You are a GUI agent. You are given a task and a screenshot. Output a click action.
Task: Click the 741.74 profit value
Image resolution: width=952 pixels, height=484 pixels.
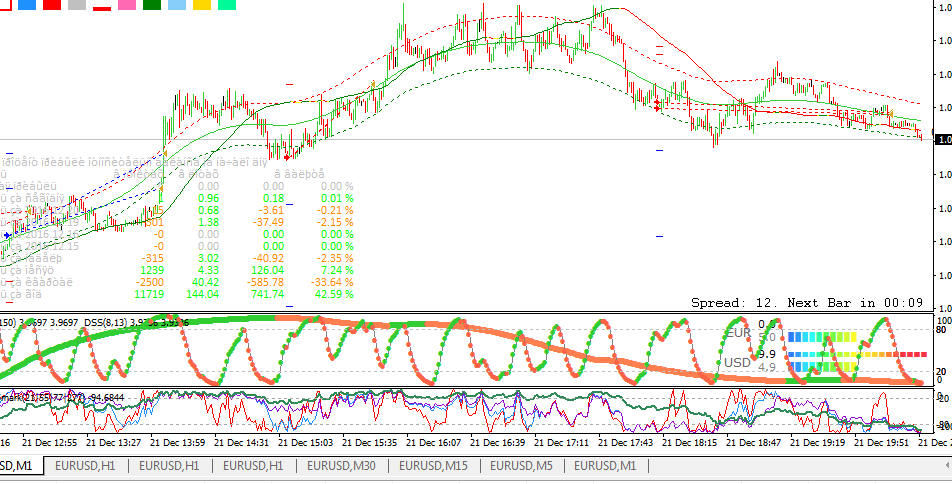coord(266,294)
